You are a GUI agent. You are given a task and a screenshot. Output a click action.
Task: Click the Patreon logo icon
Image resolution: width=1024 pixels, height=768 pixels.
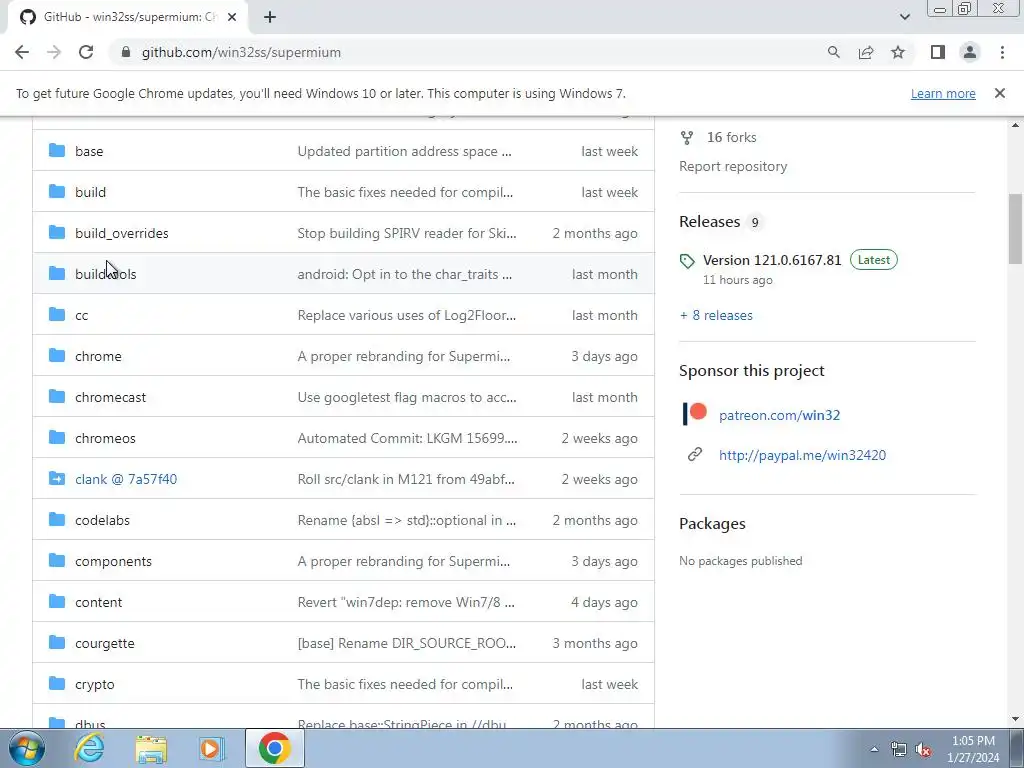coord(695,413)
